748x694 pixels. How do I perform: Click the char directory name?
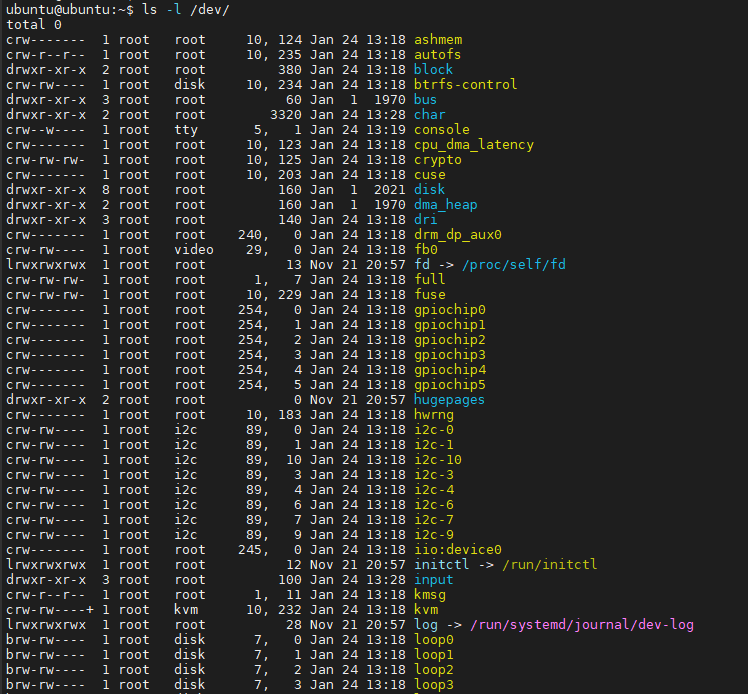430,114
